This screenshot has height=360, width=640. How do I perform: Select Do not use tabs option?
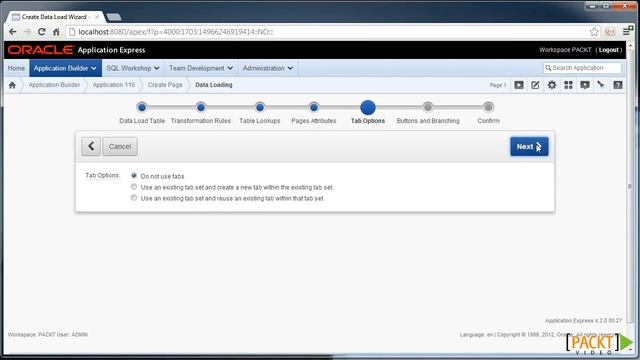pyautogui.click(x=134, y=176)
